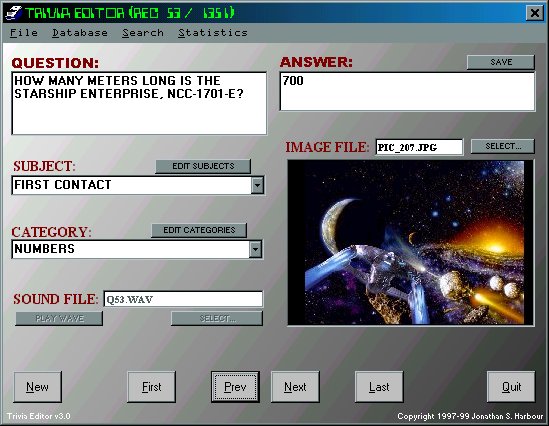The height and width of the screenshot is (426, 549).
Task: Click the PLAY WAVE button
Action: click(x=59, y=319)
